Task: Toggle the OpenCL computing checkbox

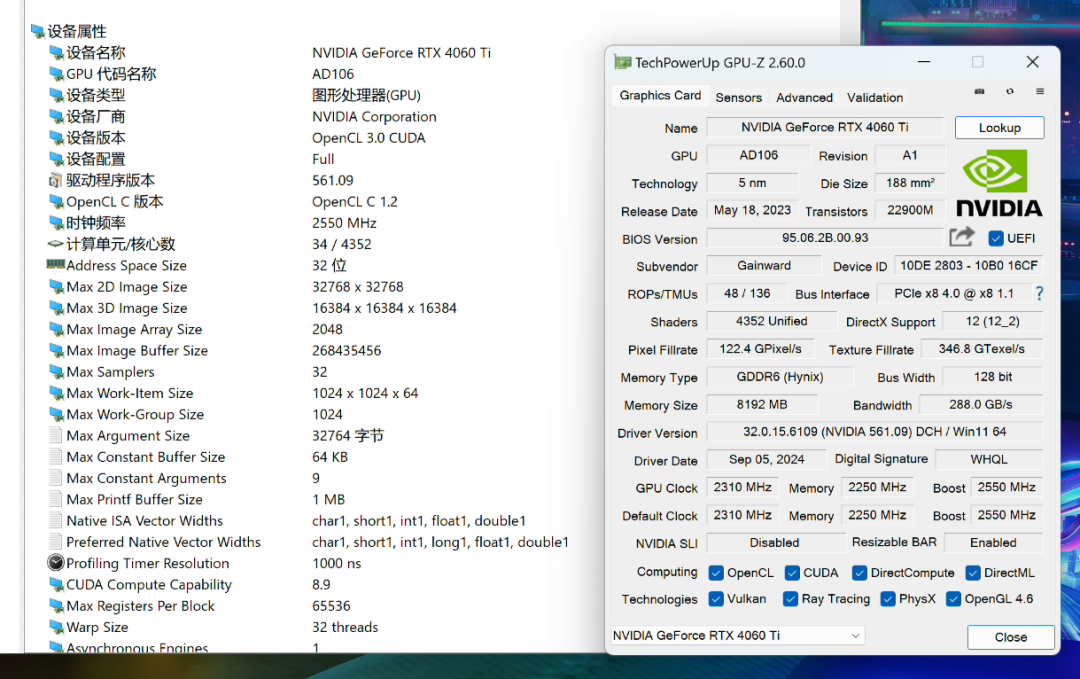Action: [716, 573]
